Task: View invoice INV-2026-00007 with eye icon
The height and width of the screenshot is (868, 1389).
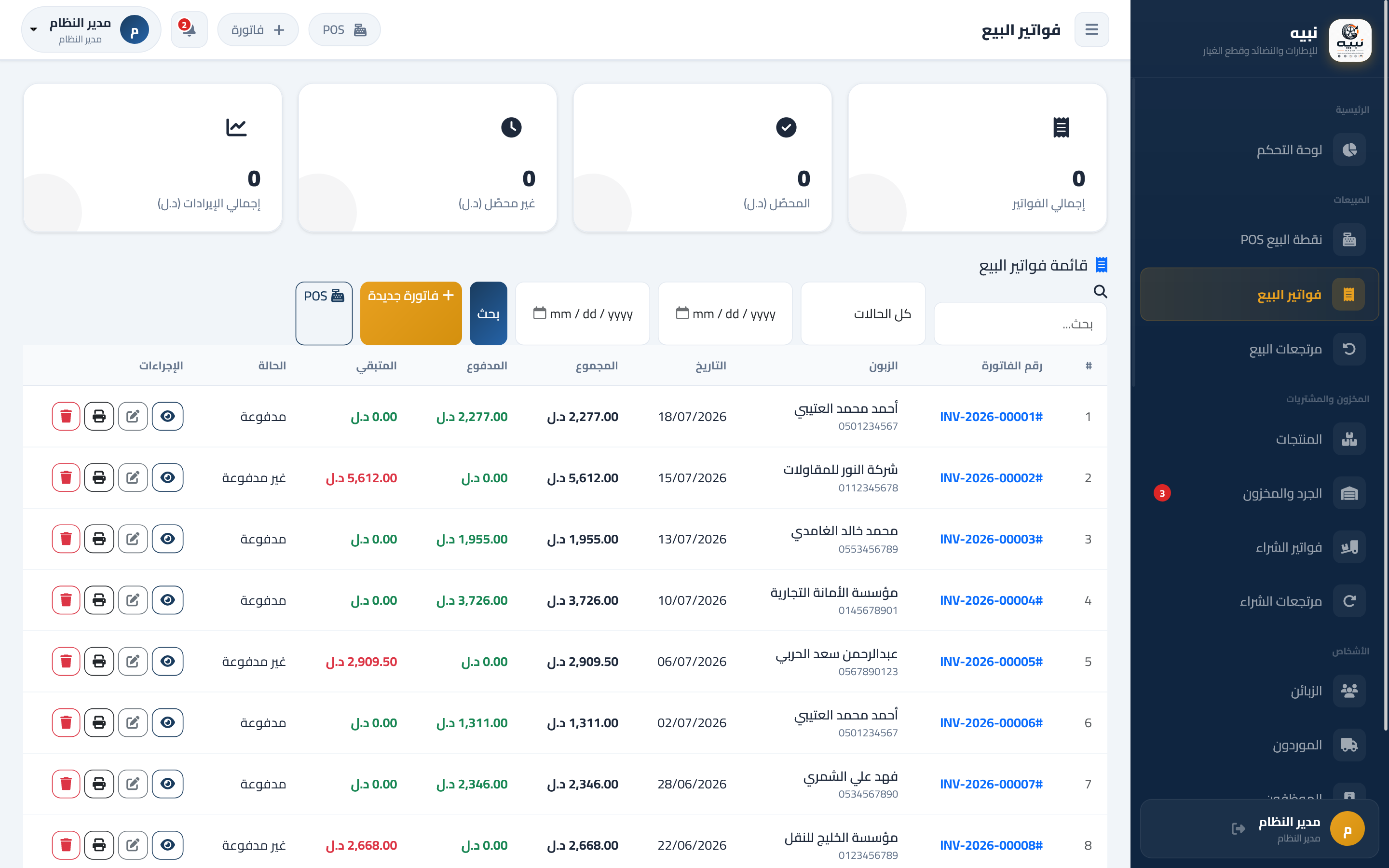Action: point(168,784)
